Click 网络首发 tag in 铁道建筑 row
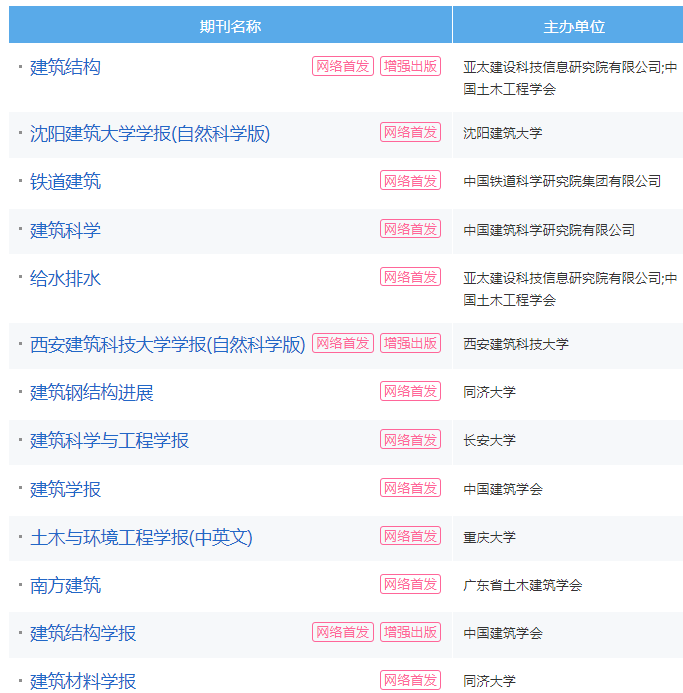Image resolution: width=683 pixels, height=693 pixels. (410, 180)
